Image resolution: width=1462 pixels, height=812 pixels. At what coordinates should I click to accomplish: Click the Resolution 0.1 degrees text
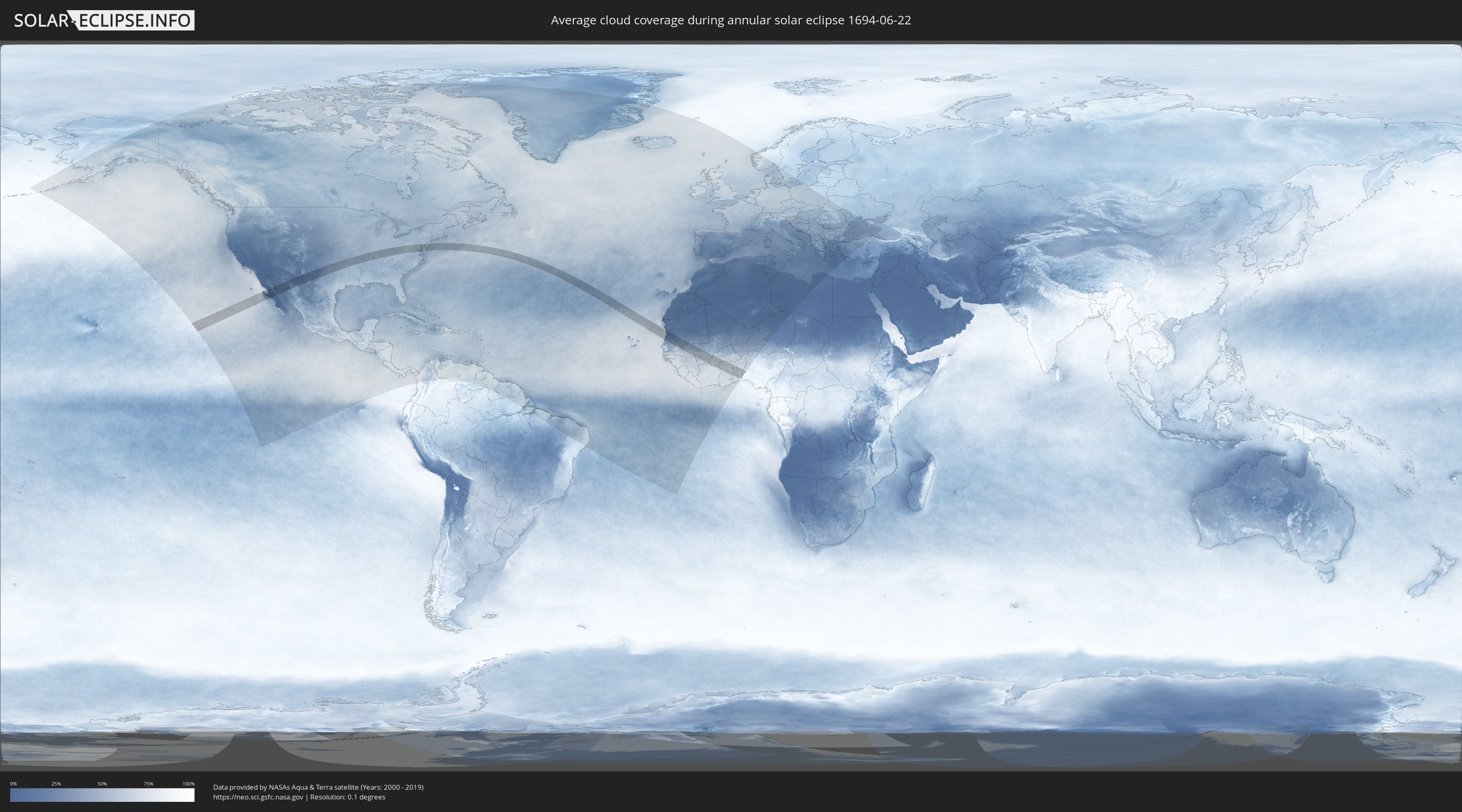click(x=347, y=797)
